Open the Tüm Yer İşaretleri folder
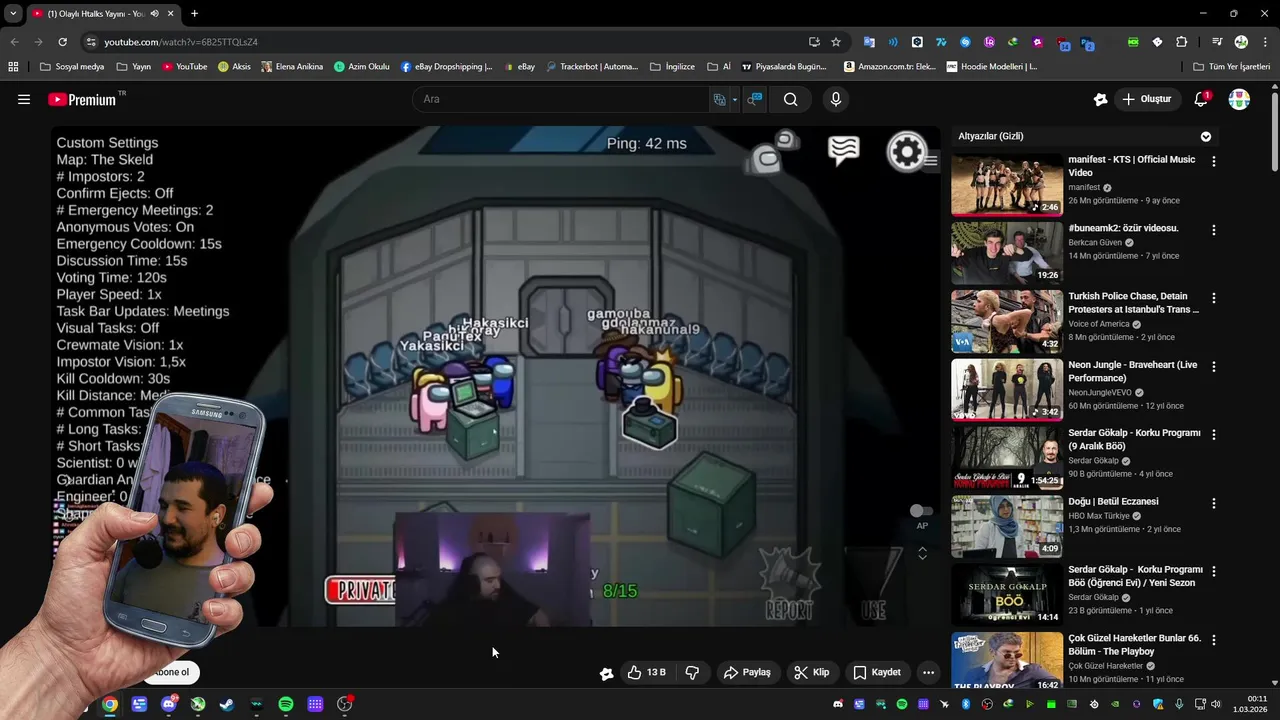The height and width of the screenshot is (720, 1280). pos(1232,67)
